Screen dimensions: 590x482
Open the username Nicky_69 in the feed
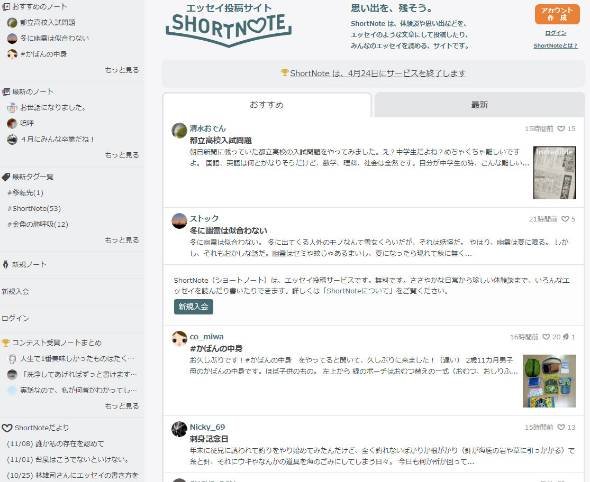tap(207, 427)
